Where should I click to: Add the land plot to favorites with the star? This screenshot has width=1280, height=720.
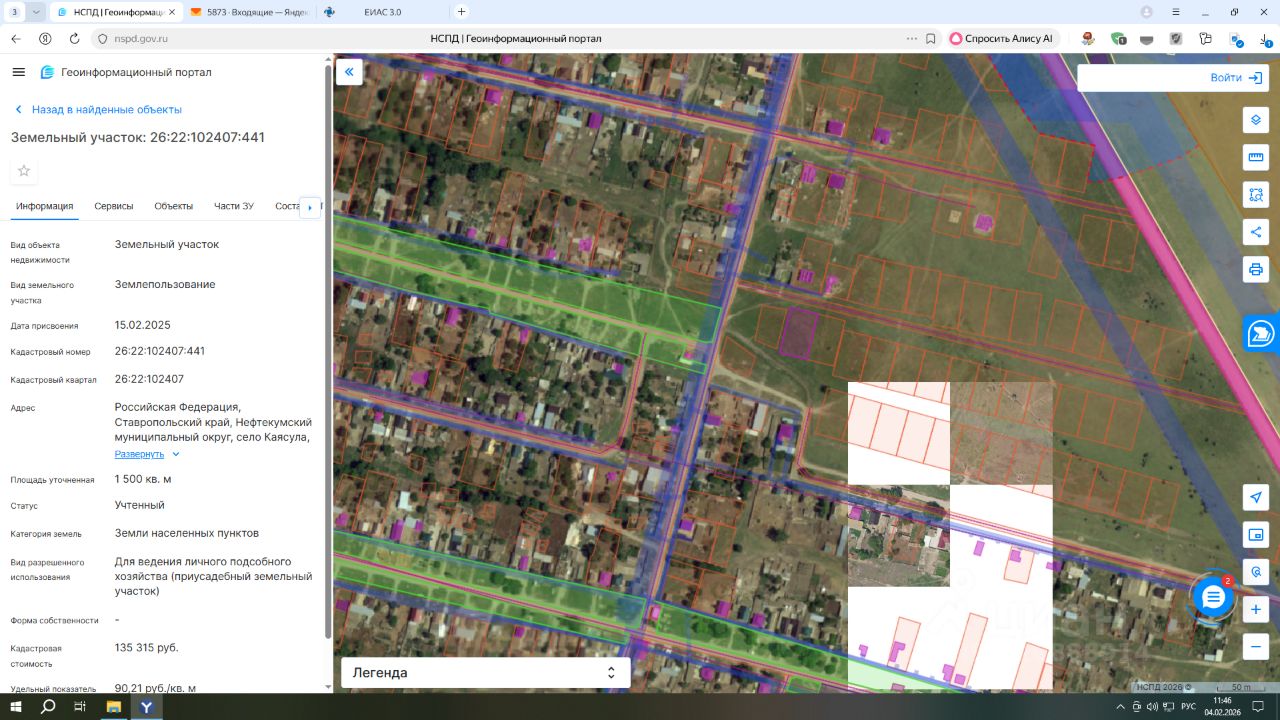tap(24, 171)
